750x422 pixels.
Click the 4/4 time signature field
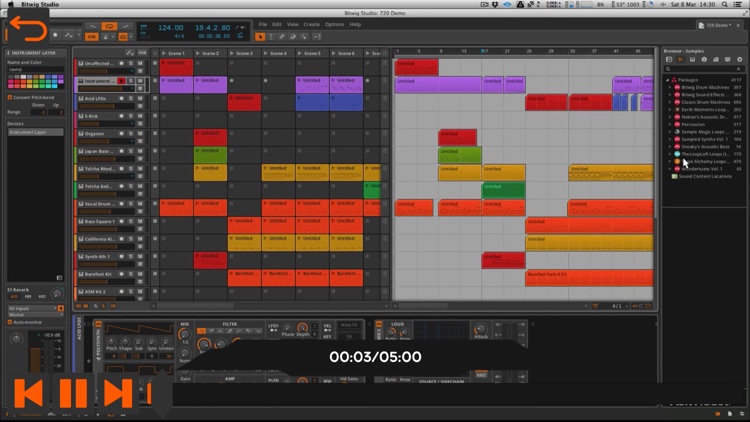coord(179,36)
